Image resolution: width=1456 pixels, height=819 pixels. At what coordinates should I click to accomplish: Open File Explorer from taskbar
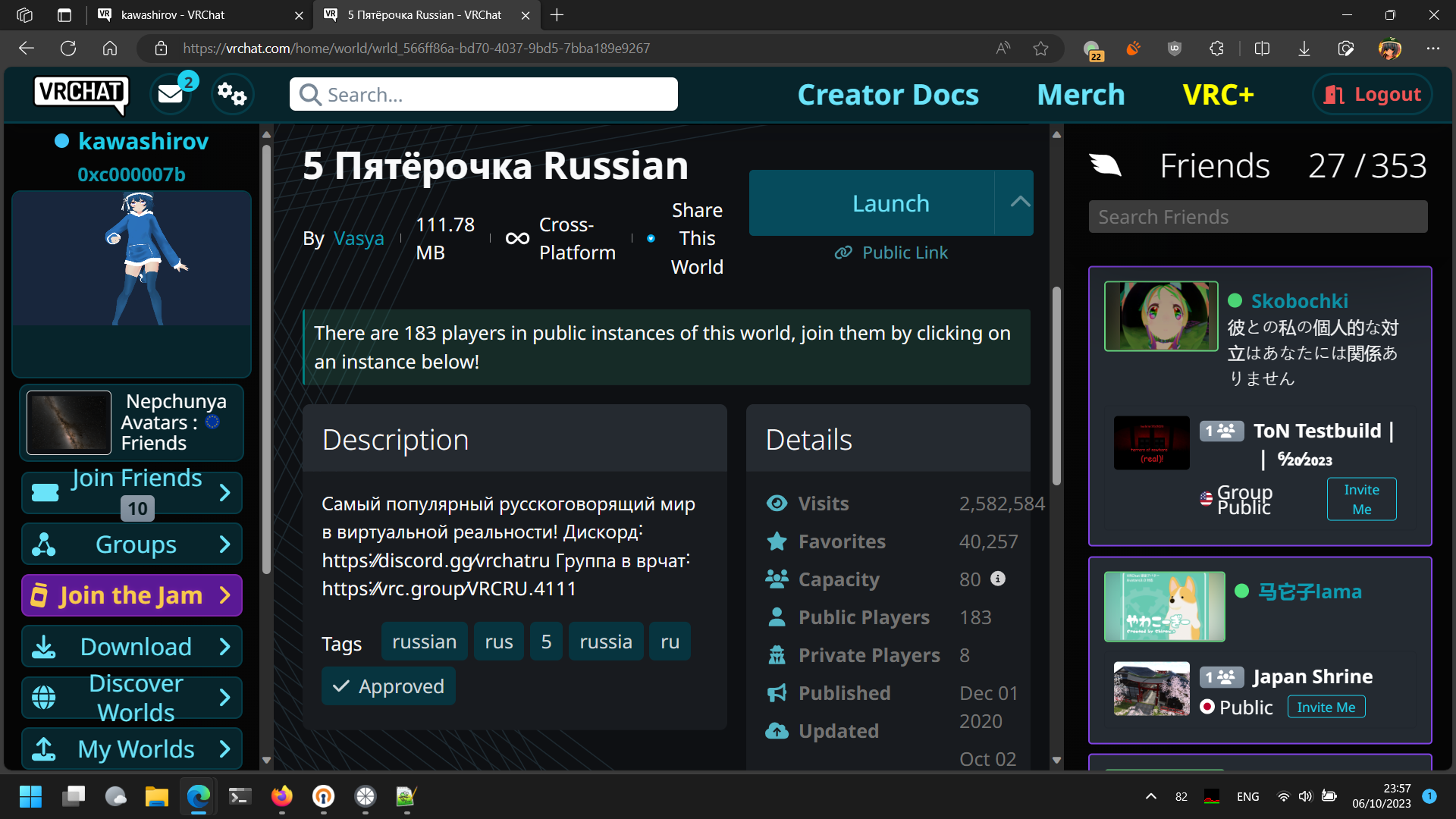point(157,796)
